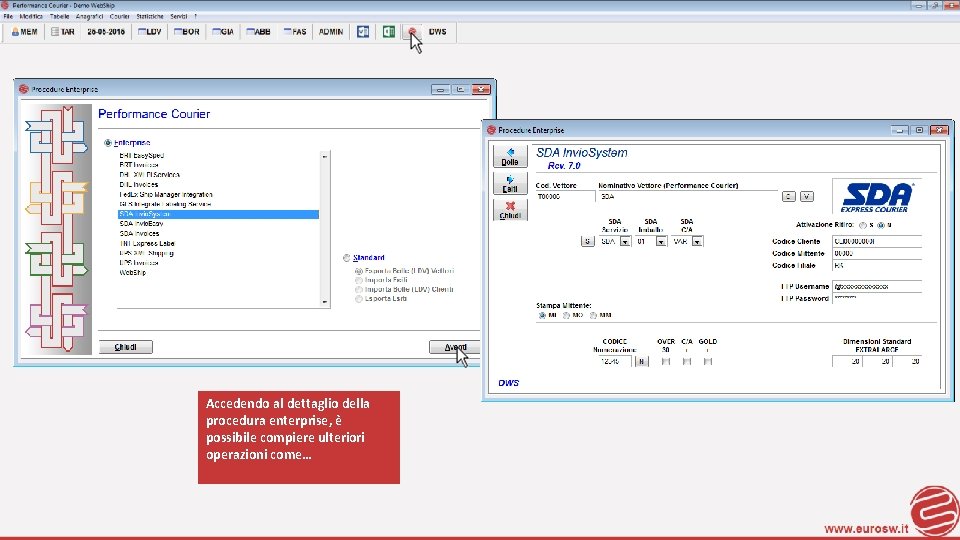This screenshot has width=960, height=540.
Task: Open the BOR toolbar button
Action: [187, 32]
